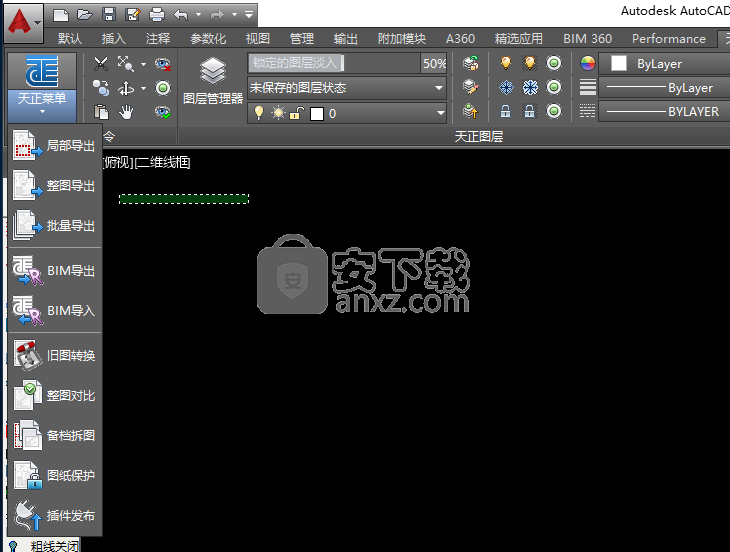Open the 附加模块 ribbon tab
The image size is (730, 552).
[x=401, y=38]
